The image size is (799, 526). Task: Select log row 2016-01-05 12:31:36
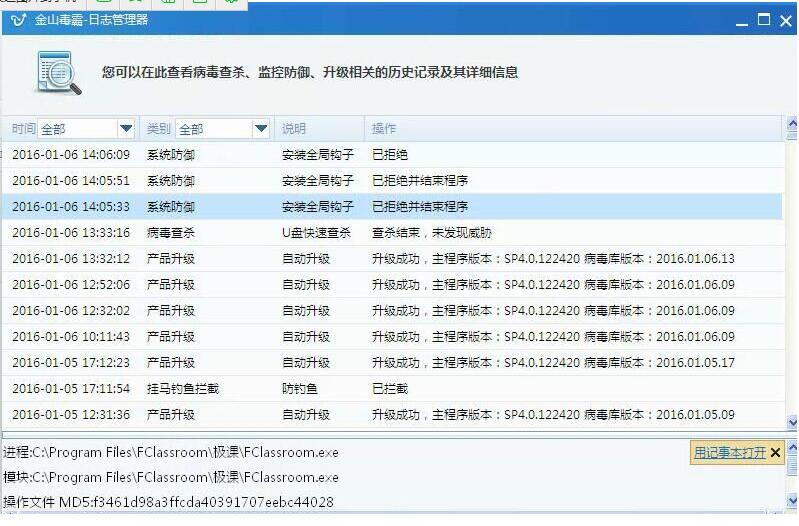pos(392,414)
